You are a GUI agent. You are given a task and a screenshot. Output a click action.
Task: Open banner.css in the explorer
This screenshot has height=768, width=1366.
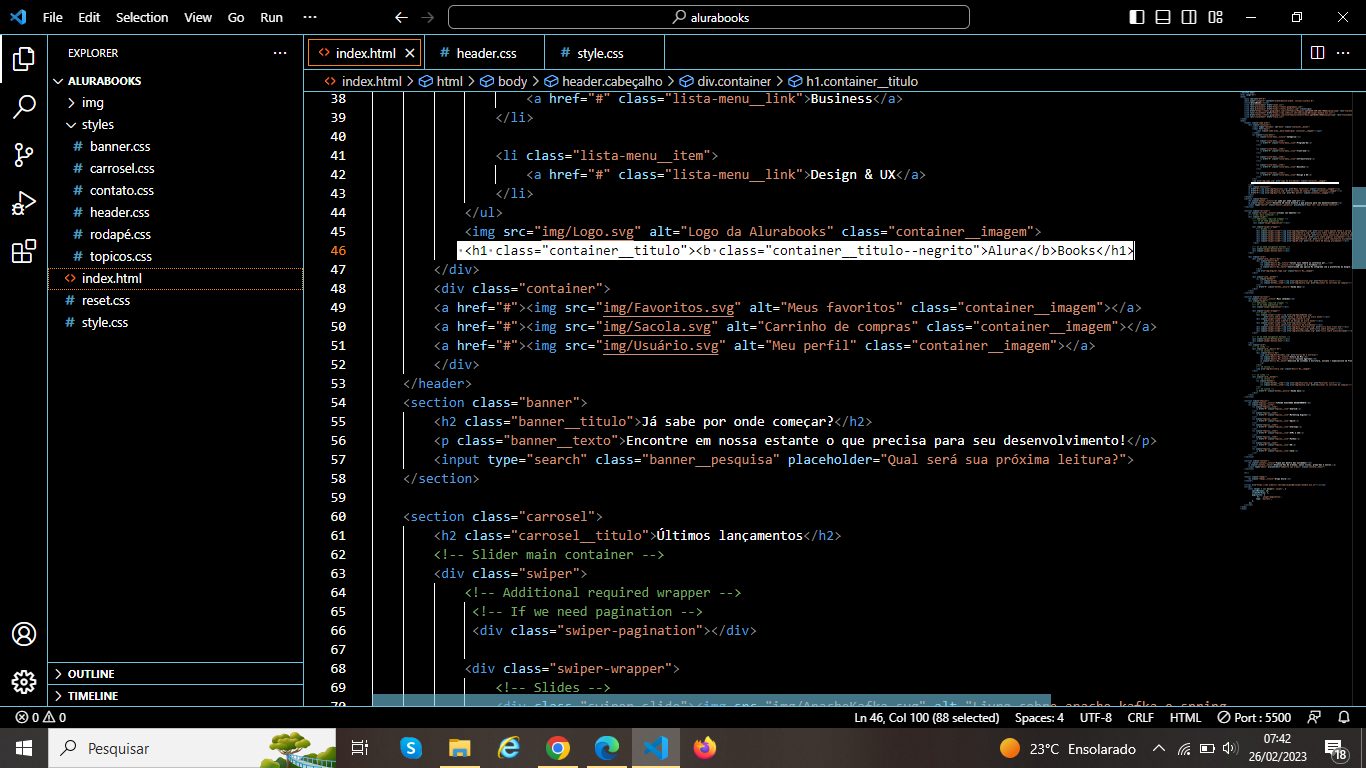(x=175, y=147)
